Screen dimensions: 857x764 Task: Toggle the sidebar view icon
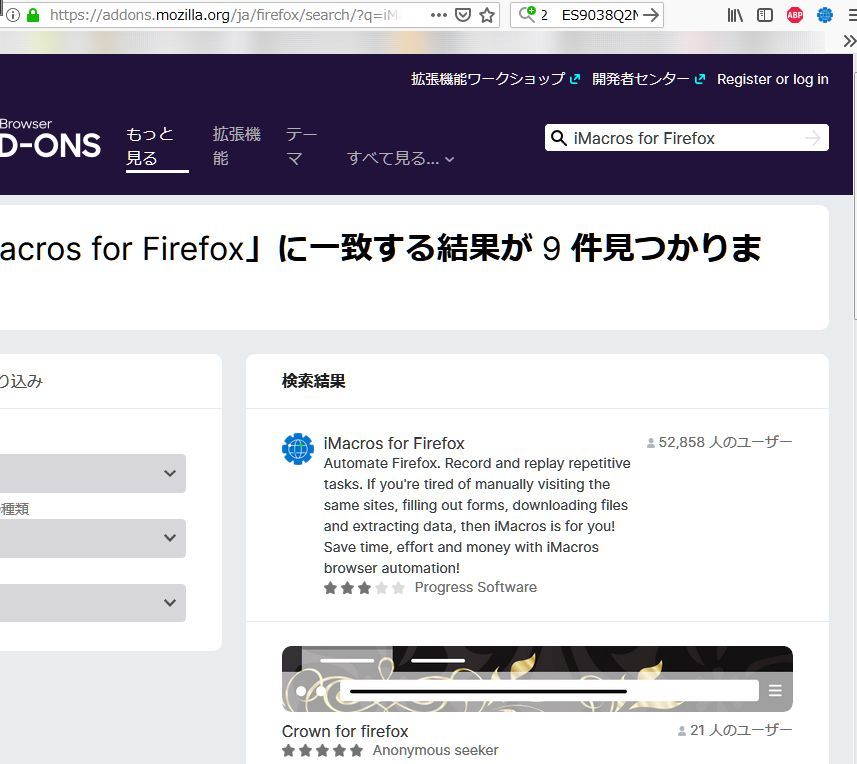click(765, 15)
